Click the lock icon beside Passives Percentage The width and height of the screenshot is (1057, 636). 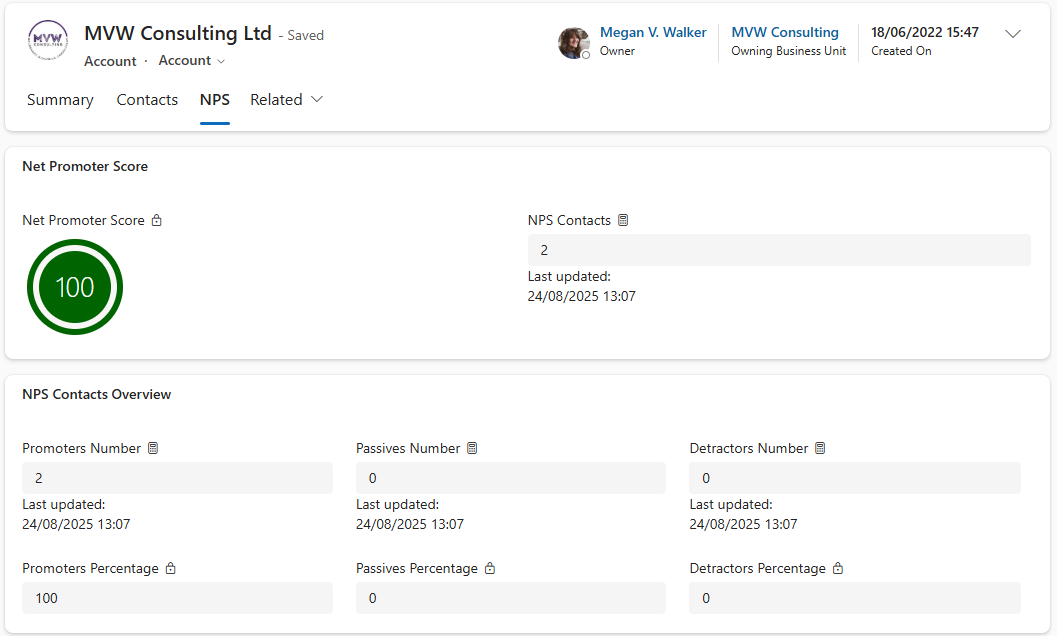click(x=490, y=569)
